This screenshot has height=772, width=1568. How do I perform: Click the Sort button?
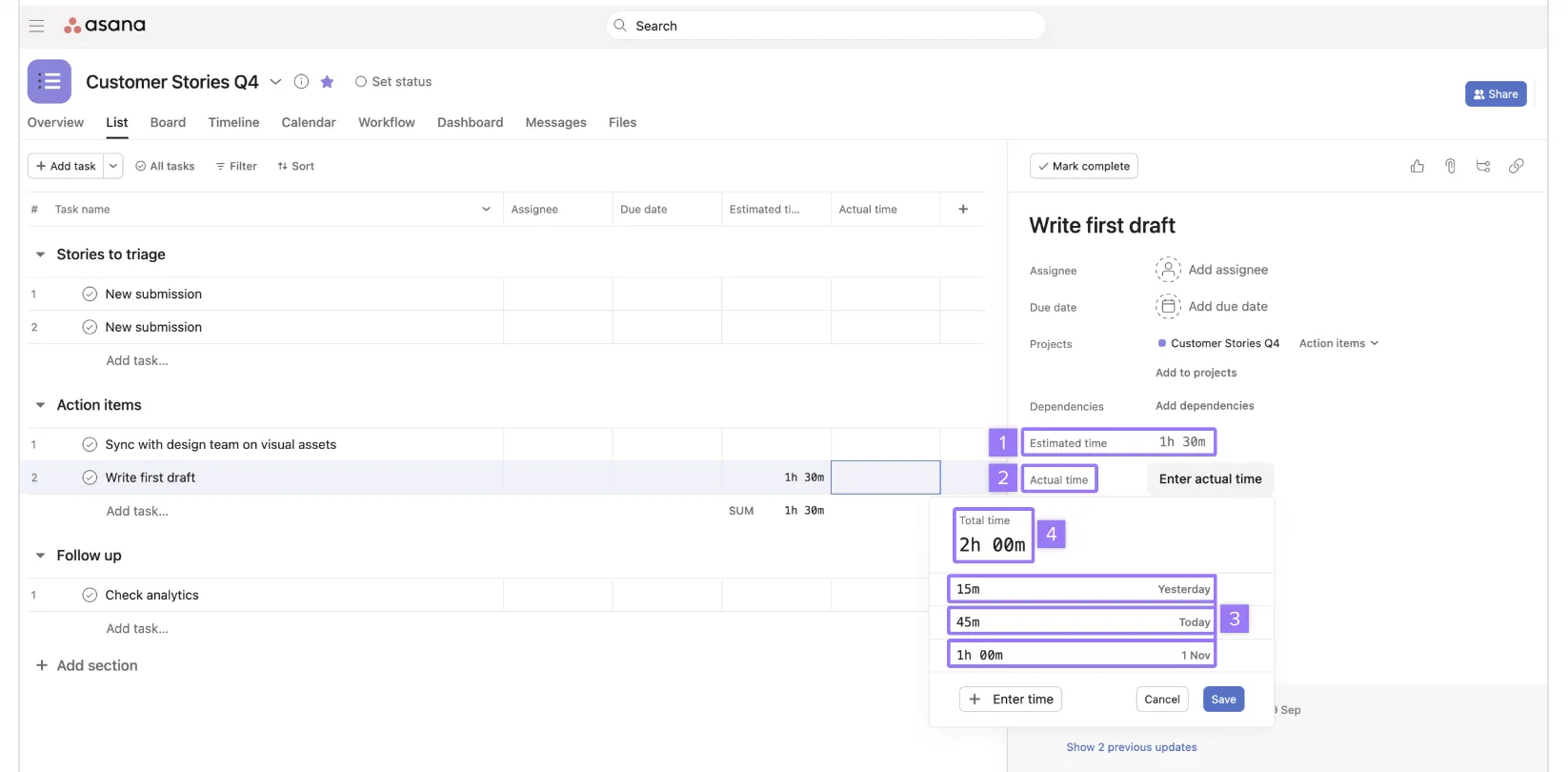(295, 166)
